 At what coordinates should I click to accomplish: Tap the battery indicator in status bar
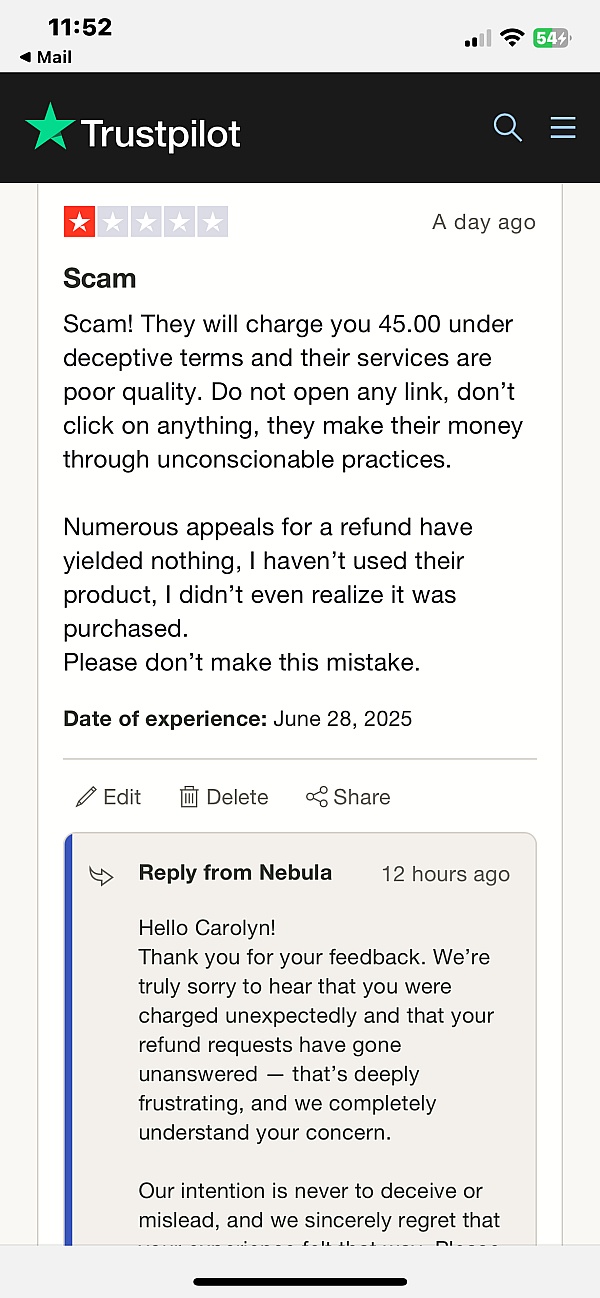(x=551, y=38)
